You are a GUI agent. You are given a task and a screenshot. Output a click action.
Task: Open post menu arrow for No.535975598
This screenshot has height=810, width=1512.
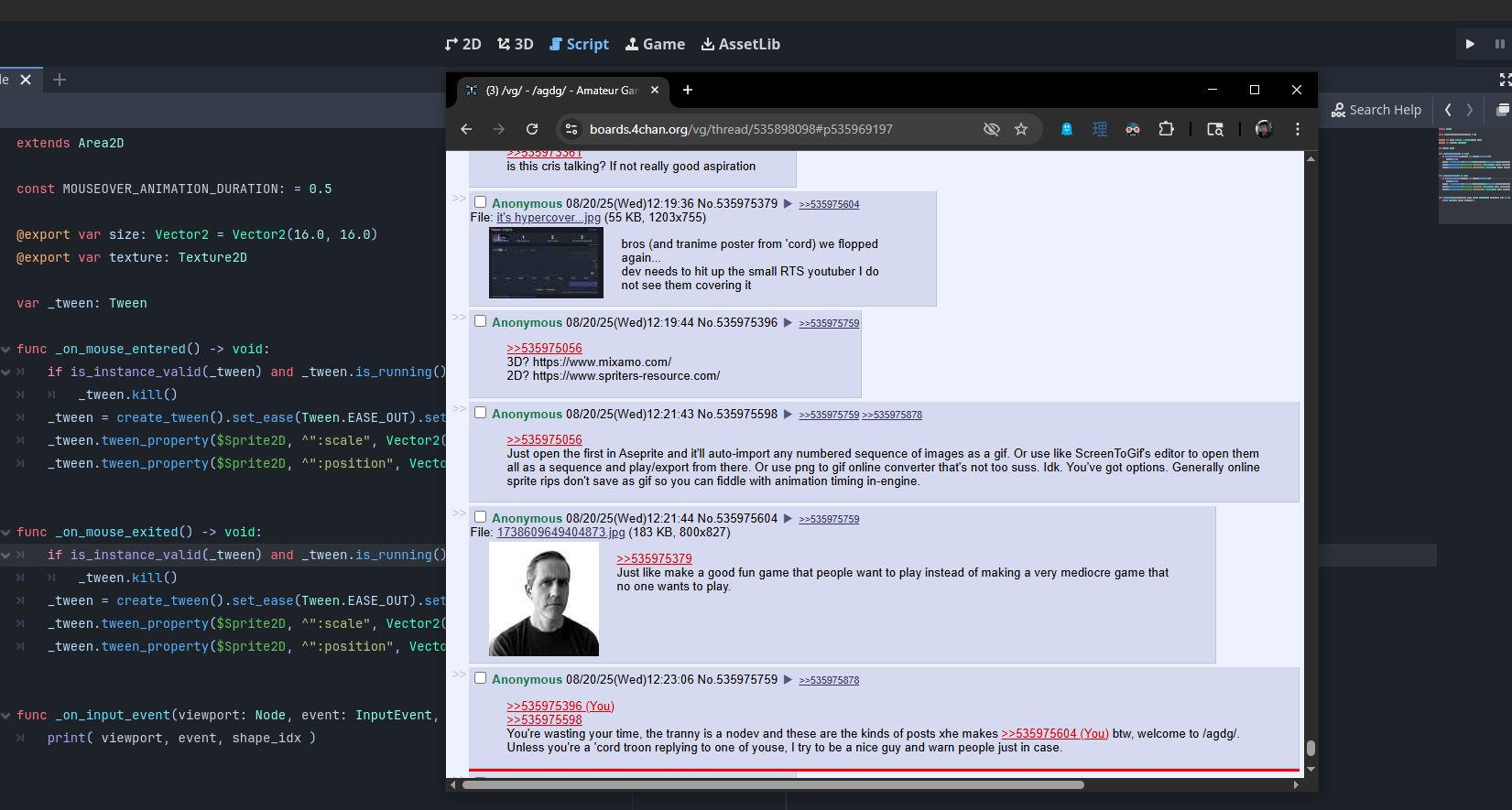point(788,414)
